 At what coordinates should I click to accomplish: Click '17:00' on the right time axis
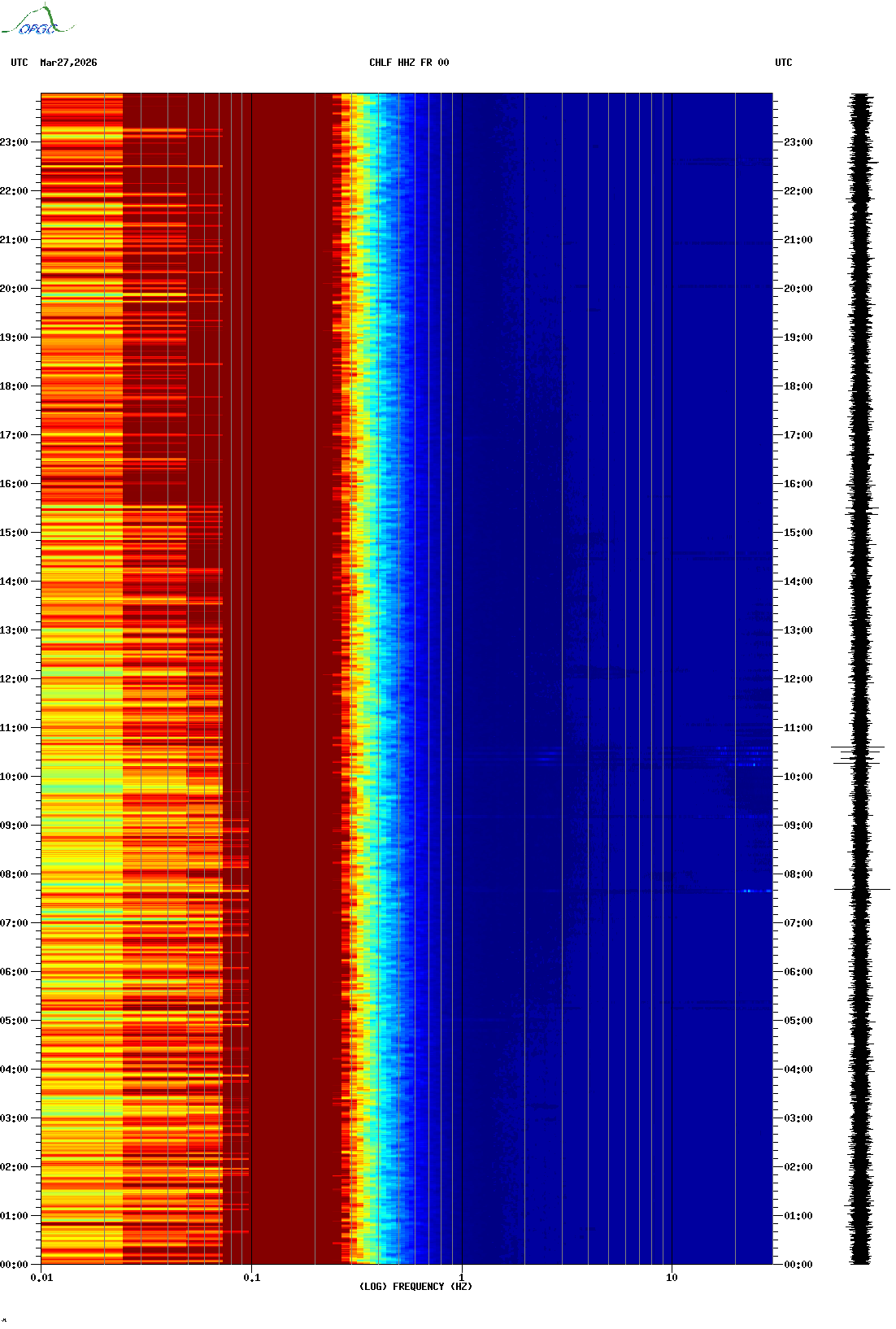(798, 435)
